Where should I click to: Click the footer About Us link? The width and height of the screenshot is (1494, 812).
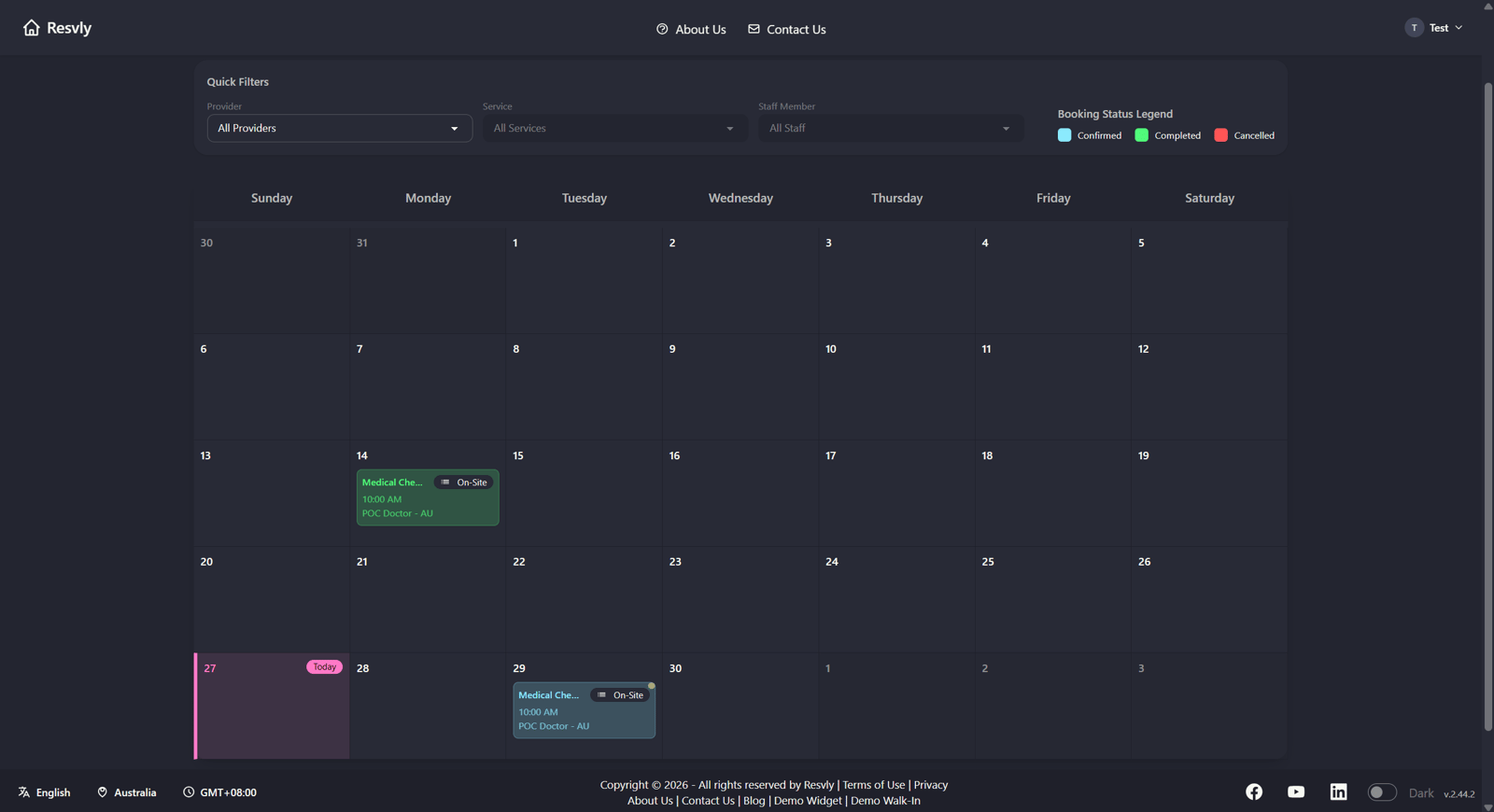pyautogui.click(x=650, y=801)
